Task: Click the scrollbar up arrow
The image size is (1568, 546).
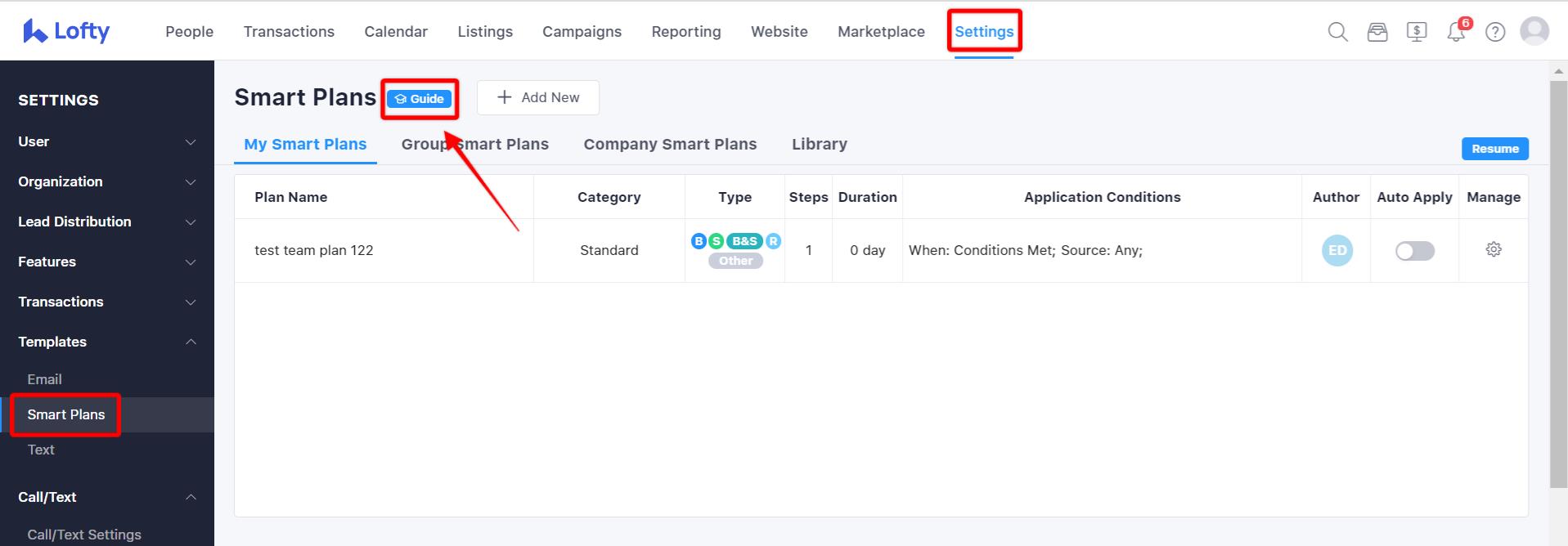Action: [x=1558, y=72]
